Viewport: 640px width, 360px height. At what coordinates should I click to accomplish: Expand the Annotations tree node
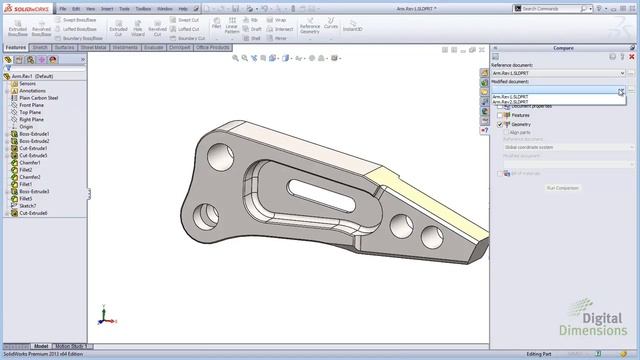7,91
